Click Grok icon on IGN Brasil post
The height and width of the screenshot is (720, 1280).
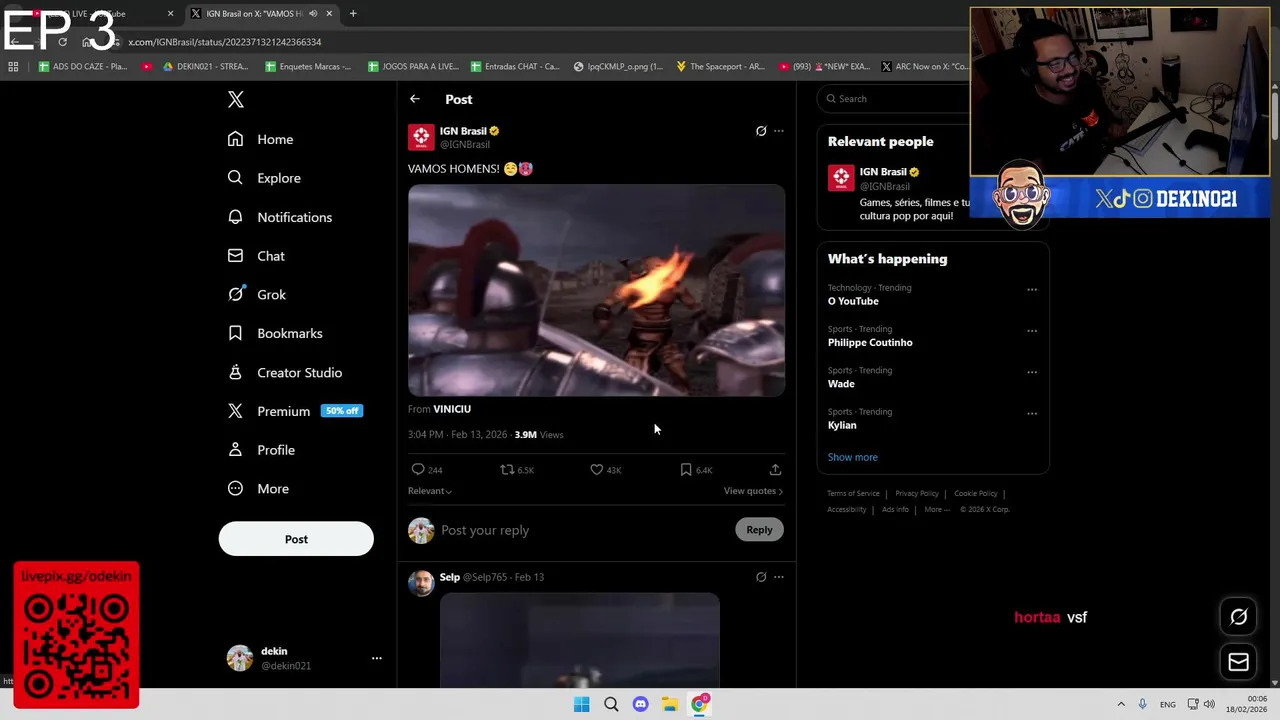click(x=761, y=131)
